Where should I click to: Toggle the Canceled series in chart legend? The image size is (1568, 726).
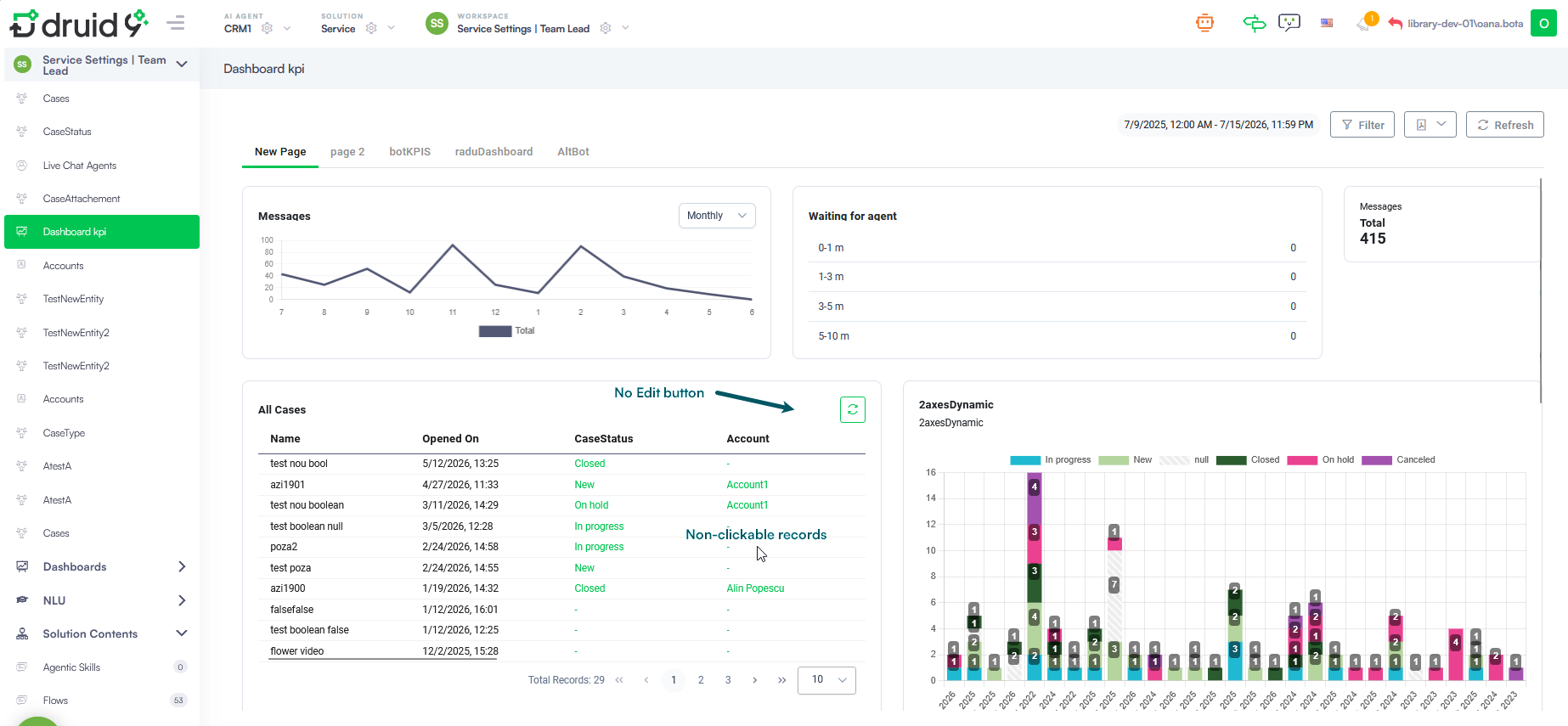tap(1398, 459)
